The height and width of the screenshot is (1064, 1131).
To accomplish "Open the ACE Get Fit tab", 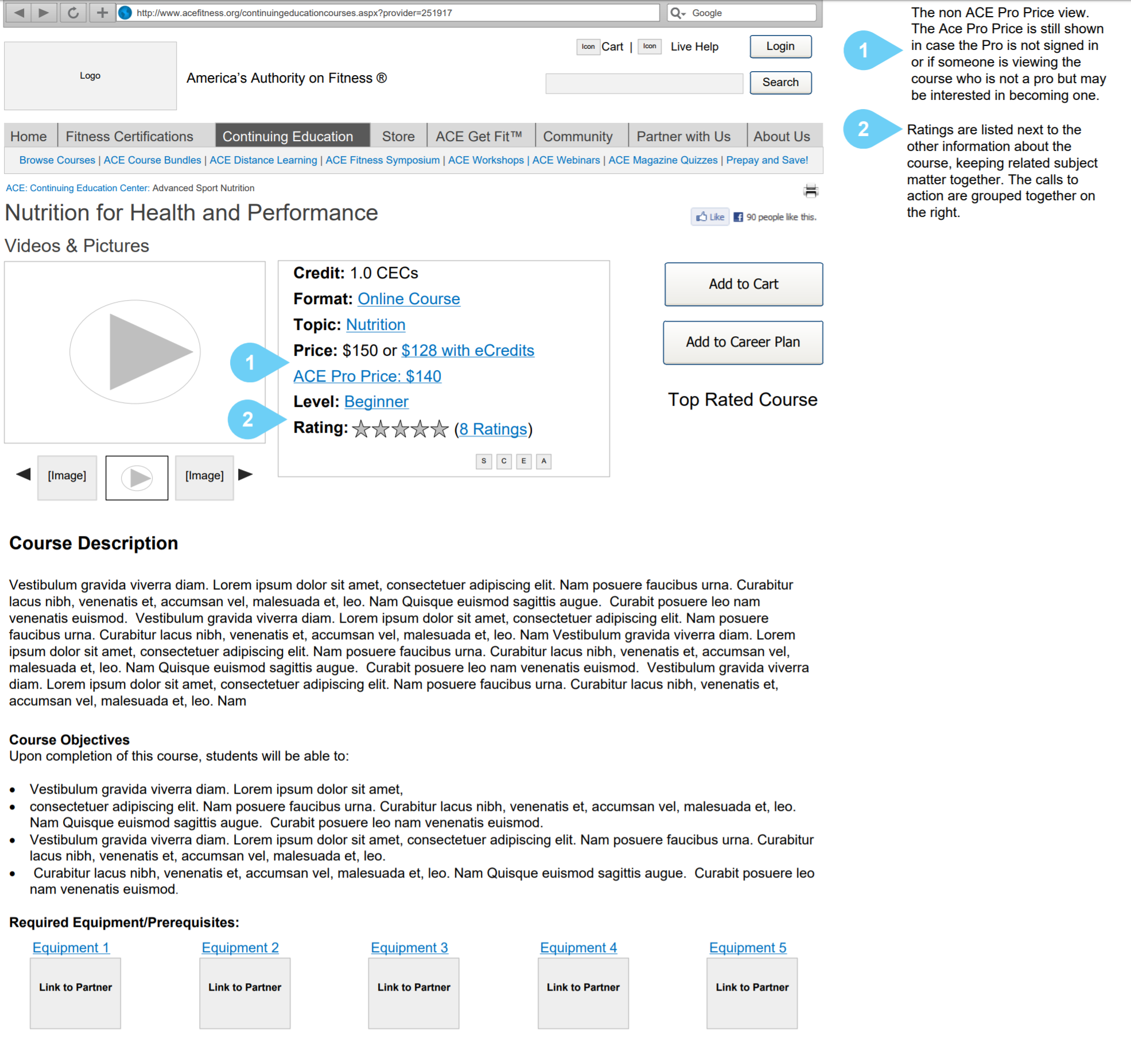I will (480, 137).
